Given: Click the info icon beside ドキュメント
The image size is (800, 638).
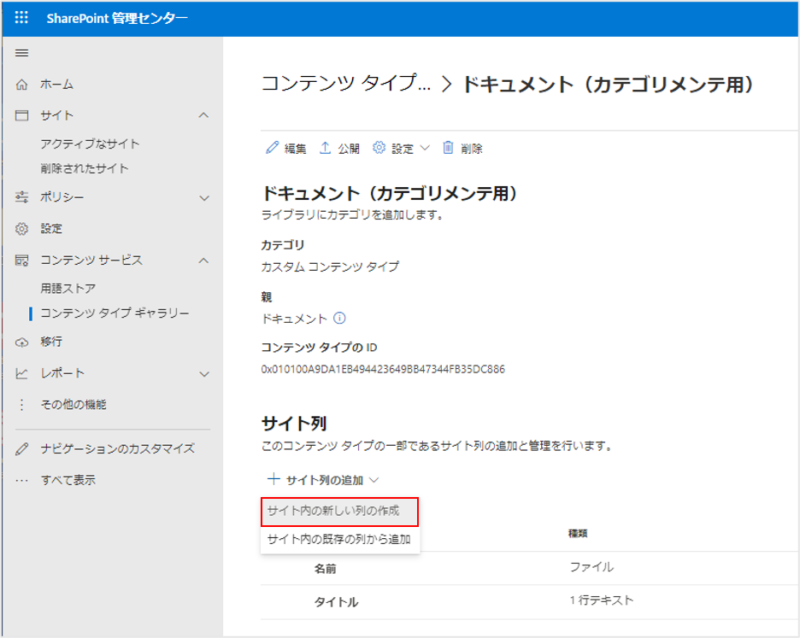Looking at the screenshot, I should [339, 318].
